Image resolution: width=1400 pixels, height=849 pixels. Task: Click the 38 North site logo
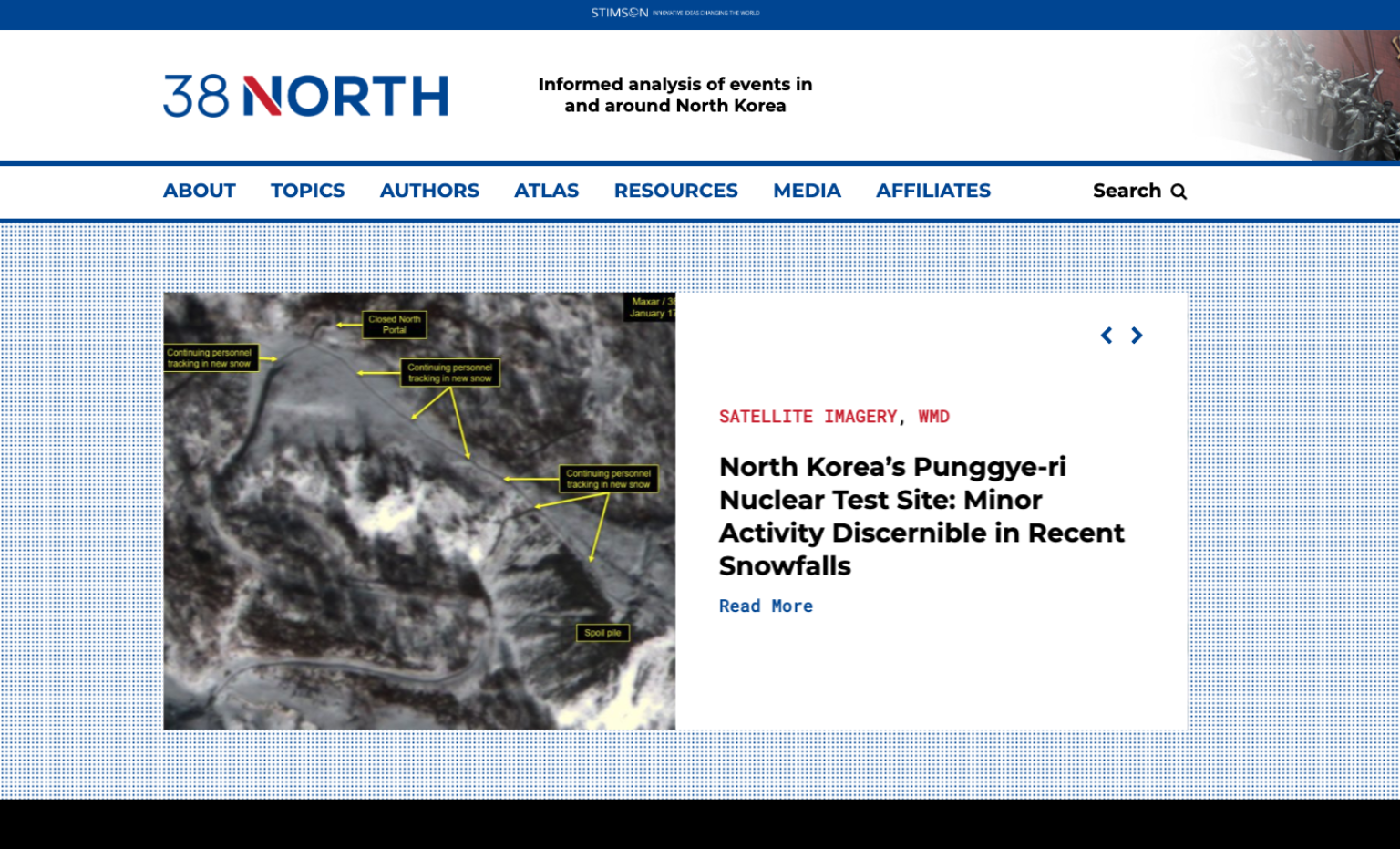coord(305,96)
